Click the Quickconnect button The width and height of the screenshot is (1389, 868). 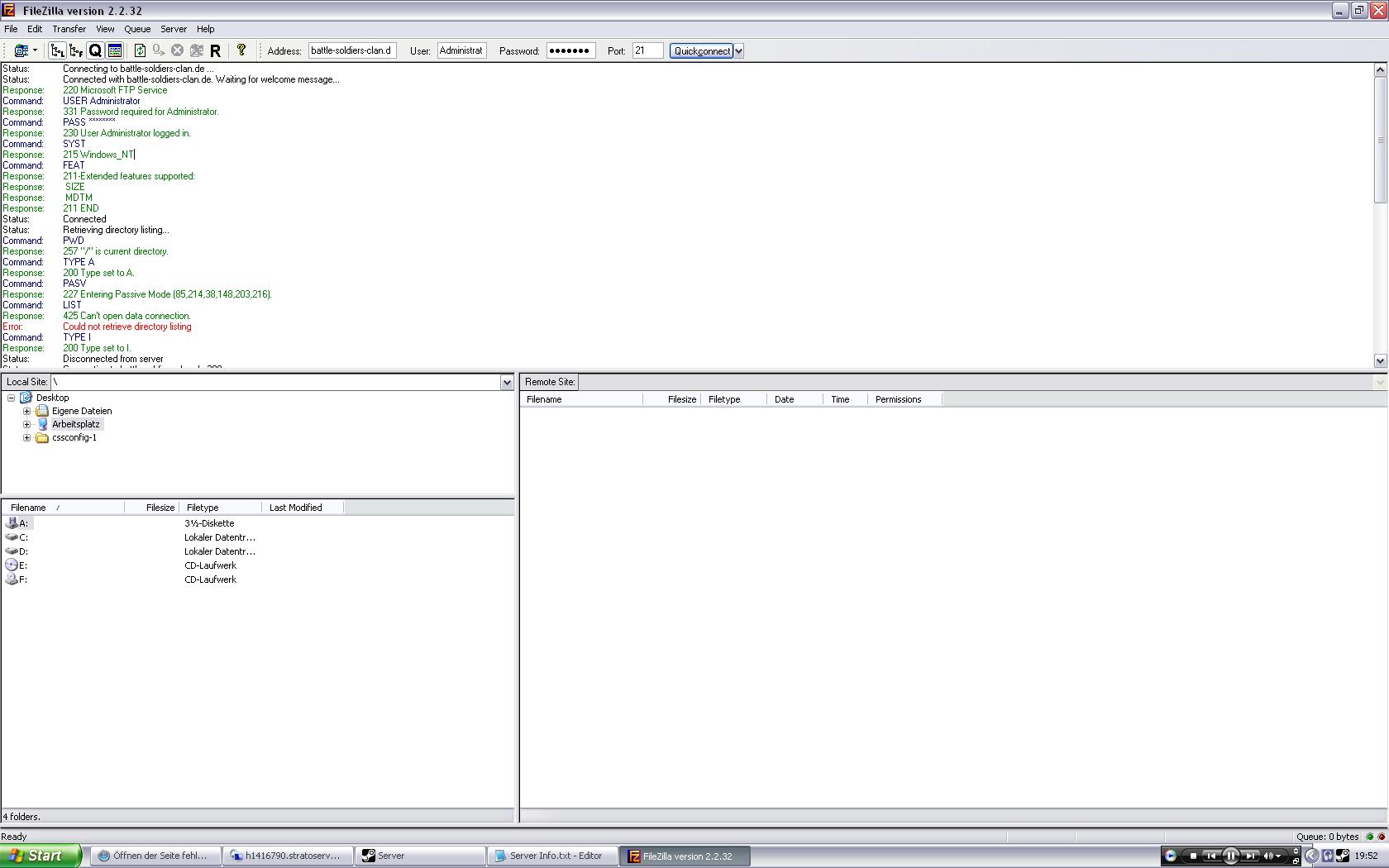coord(701,50)
